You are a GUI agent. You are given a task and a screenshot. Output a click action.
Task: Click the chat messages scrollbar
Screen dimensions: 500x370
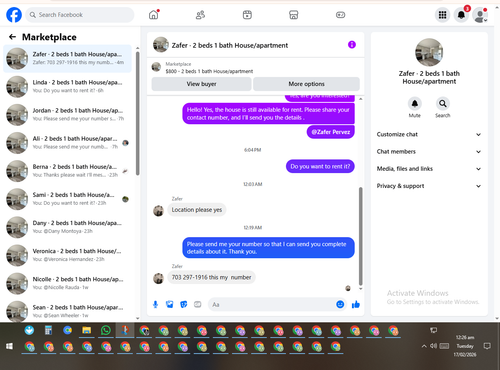pyautogui.click(x=360, y=236)
